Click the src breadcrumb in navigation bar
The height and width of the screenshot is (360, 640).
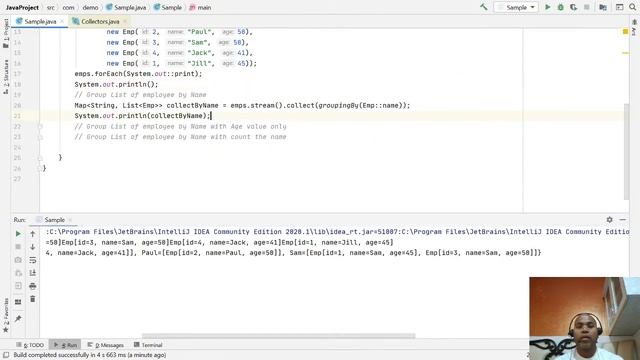(51, 7)
